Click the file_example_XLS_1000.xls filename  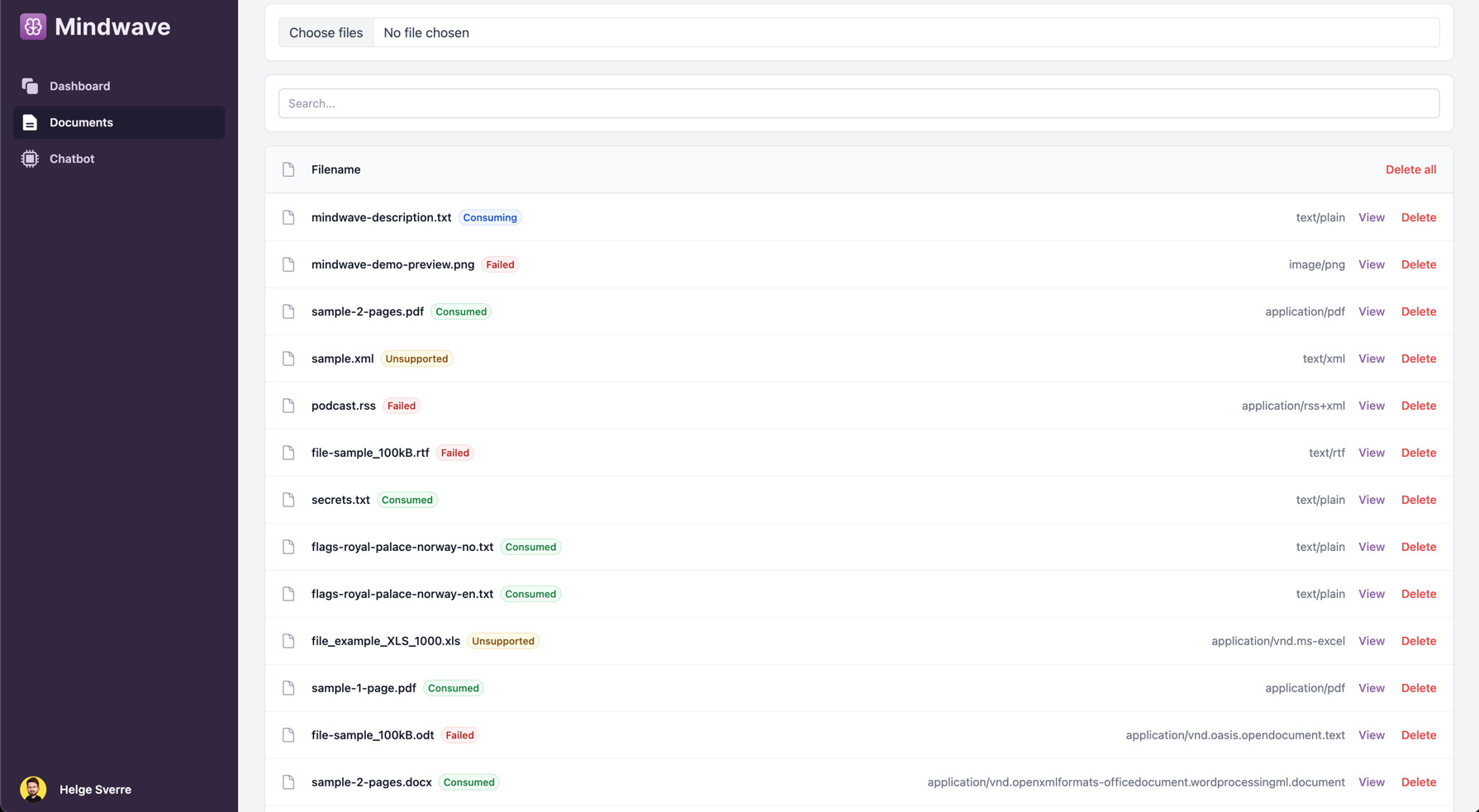[386, 641]
